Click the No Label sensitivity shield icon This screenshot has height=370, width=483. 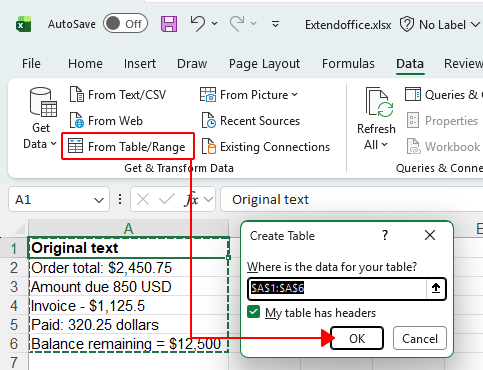click(x=407, y=24)
